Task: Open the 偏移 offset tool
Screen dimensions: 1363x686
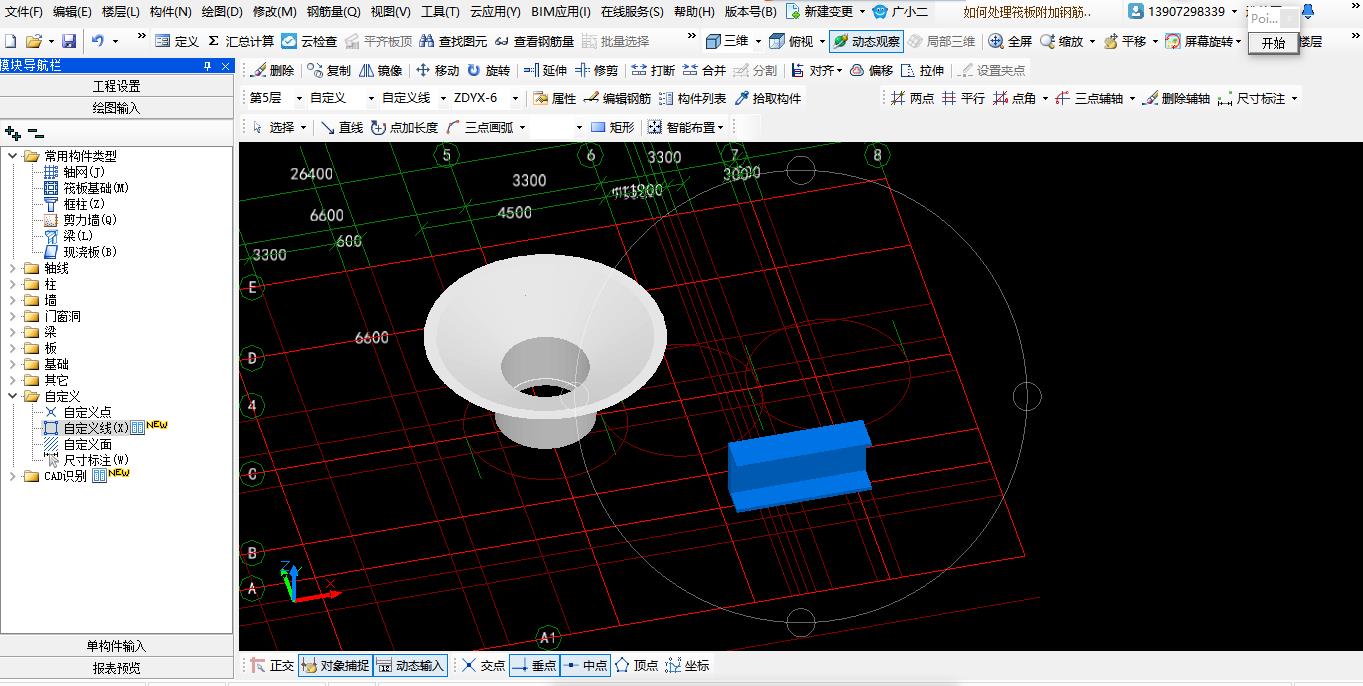Action: coord(871,71)
